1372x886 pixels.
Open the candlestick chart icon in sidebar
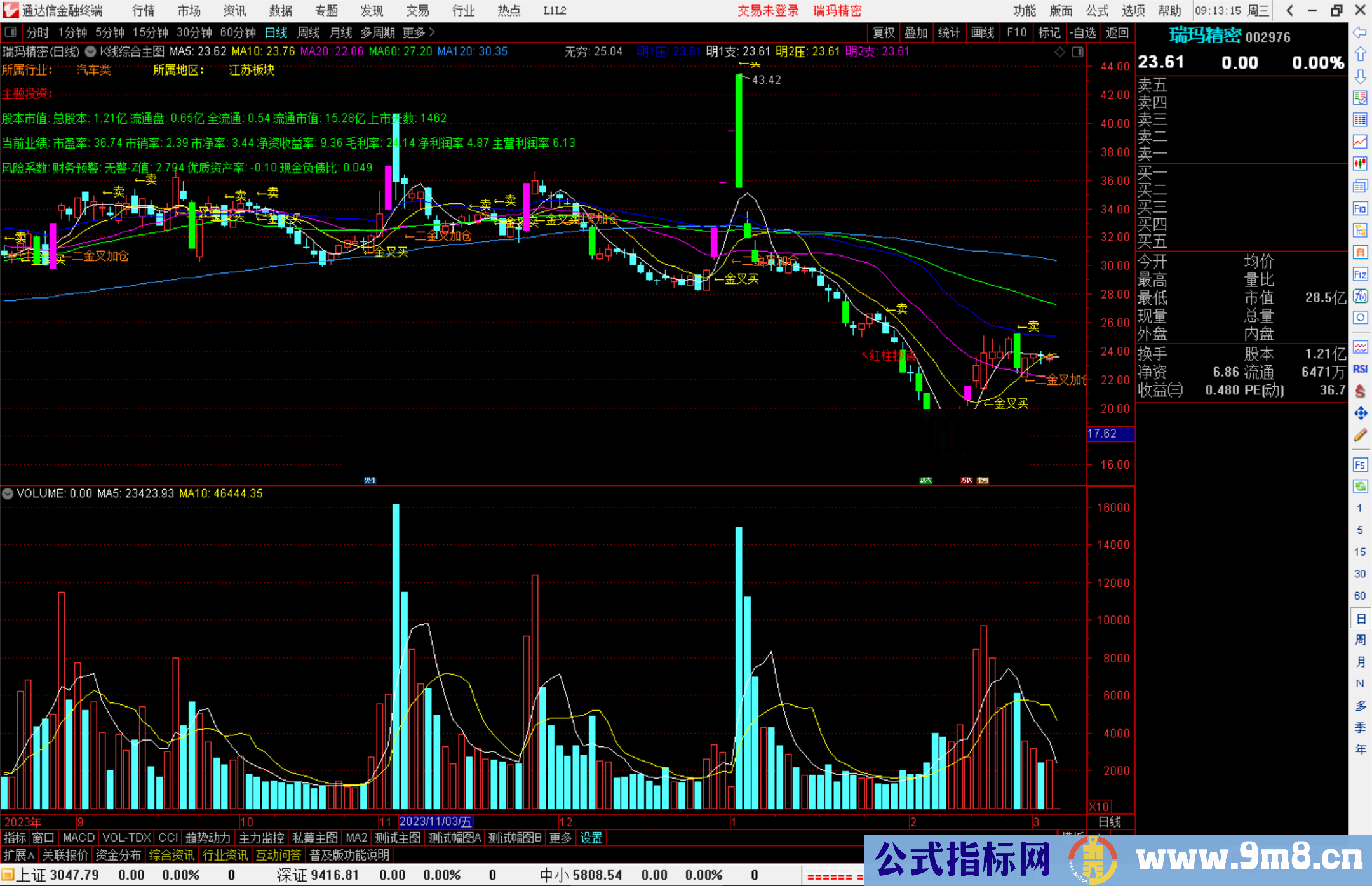click(x=1360, y=163)
